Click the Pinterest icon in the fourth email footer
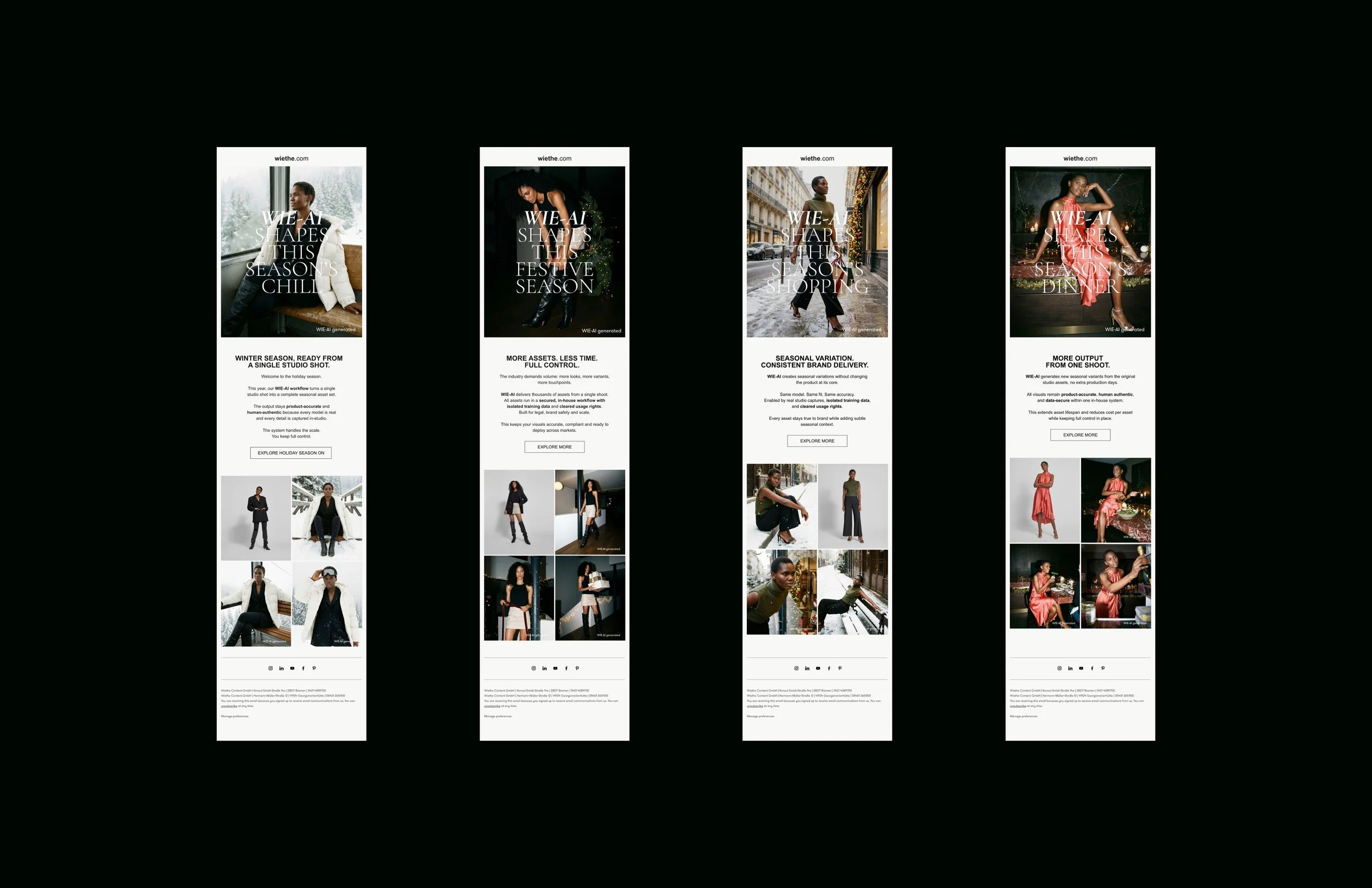This screenshot has width=1372, height=888. 1103,668
